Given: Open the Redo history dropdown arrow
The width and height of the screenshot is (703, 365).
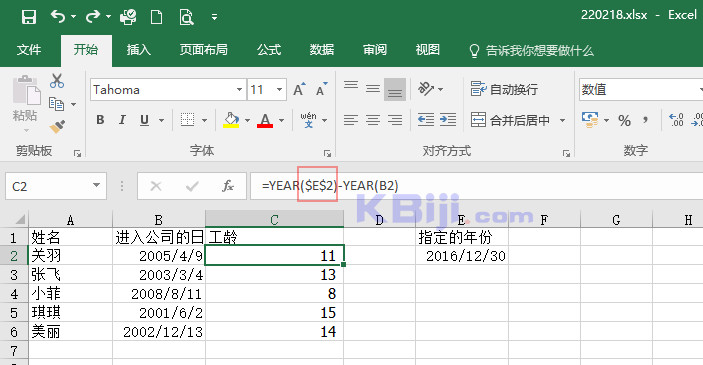Looking at the screenshot, I should (108, 17).
